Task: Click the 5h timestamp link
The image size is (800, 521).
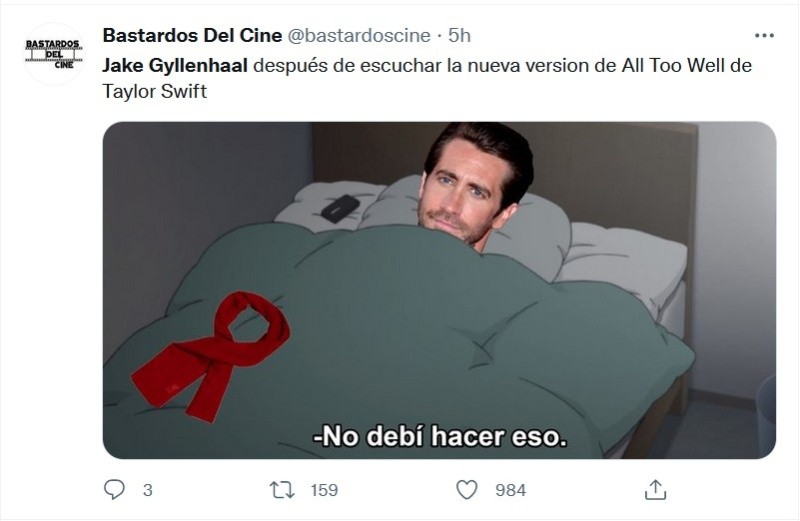Action: (x=459, y=35)
